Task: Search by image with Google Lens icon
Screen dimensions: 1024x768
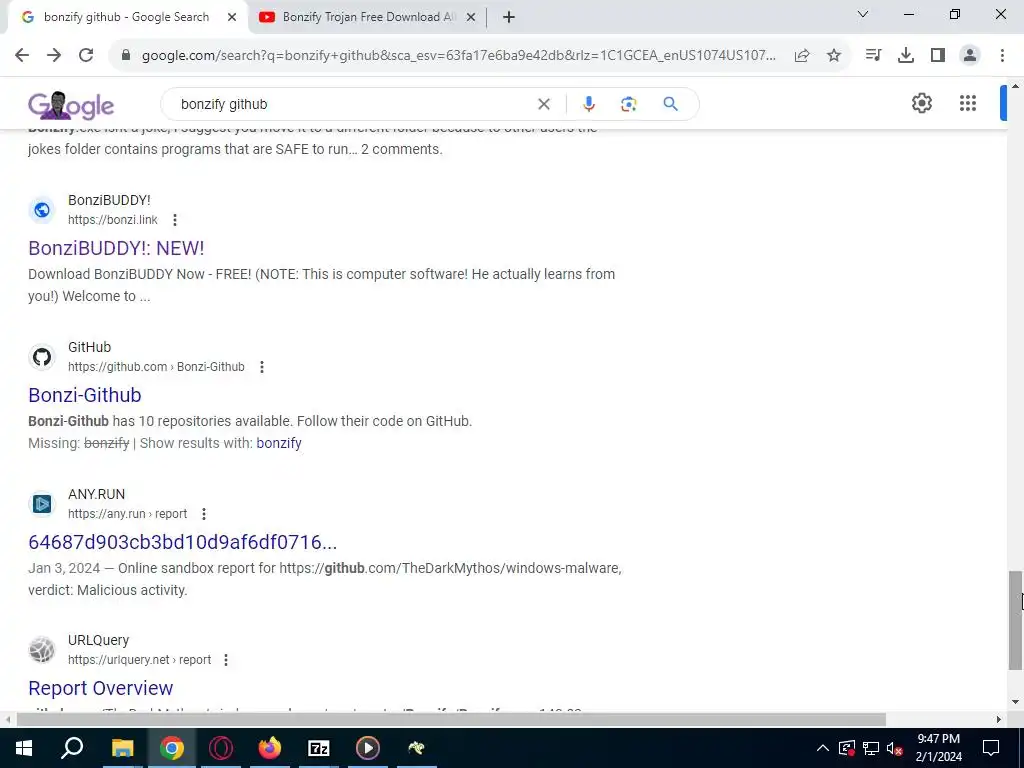Action: coord(628,104)
